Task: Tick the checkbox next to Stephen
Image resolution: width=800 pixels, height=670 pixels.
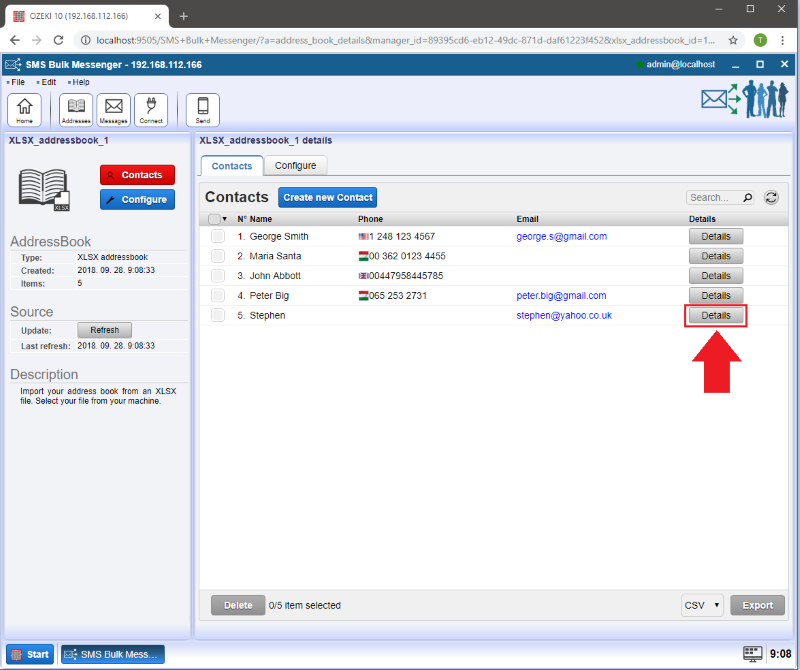Action: pyautogui.click(x=217, y=315)
